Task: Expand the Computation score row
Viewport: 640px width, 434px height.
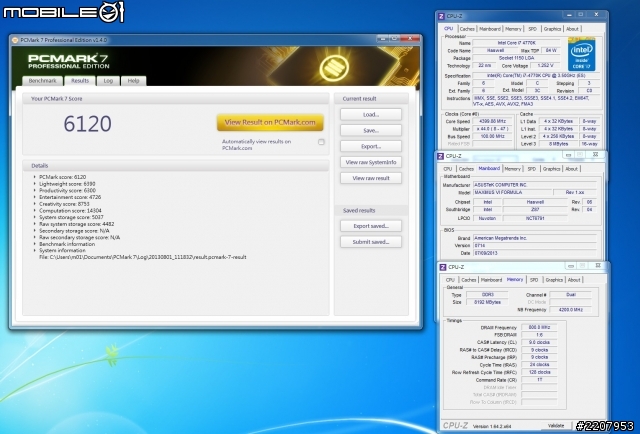Action: tap(35, 211)
